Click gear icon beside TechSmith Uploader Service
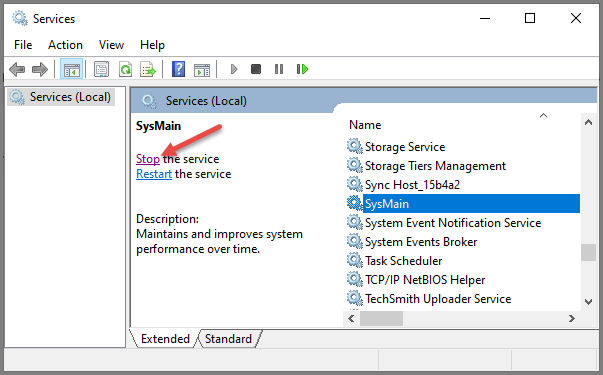603x375 pixels. [x=355, y=298]
